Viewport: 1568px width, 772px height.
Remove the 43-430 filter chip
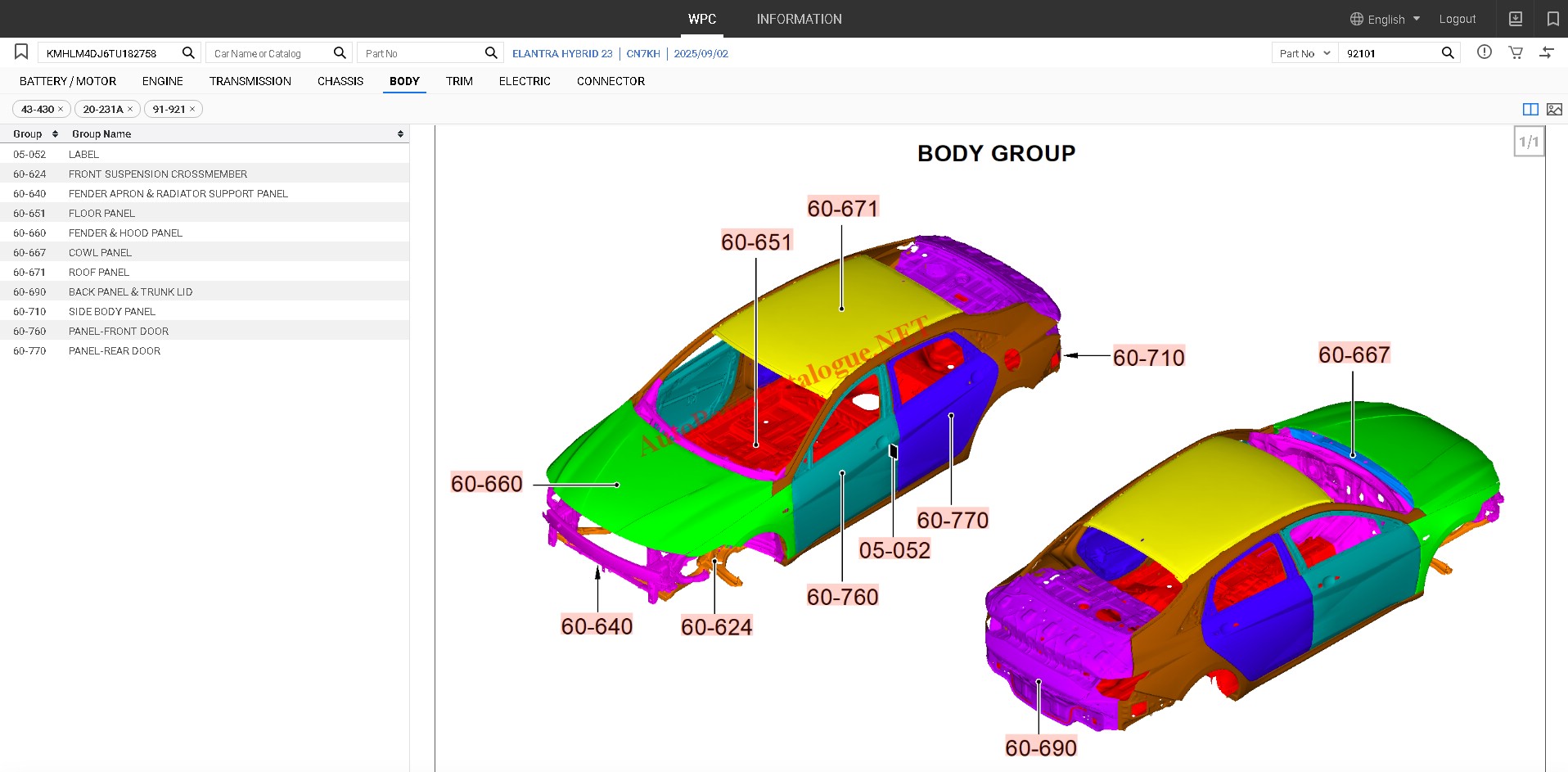[61, 110]
